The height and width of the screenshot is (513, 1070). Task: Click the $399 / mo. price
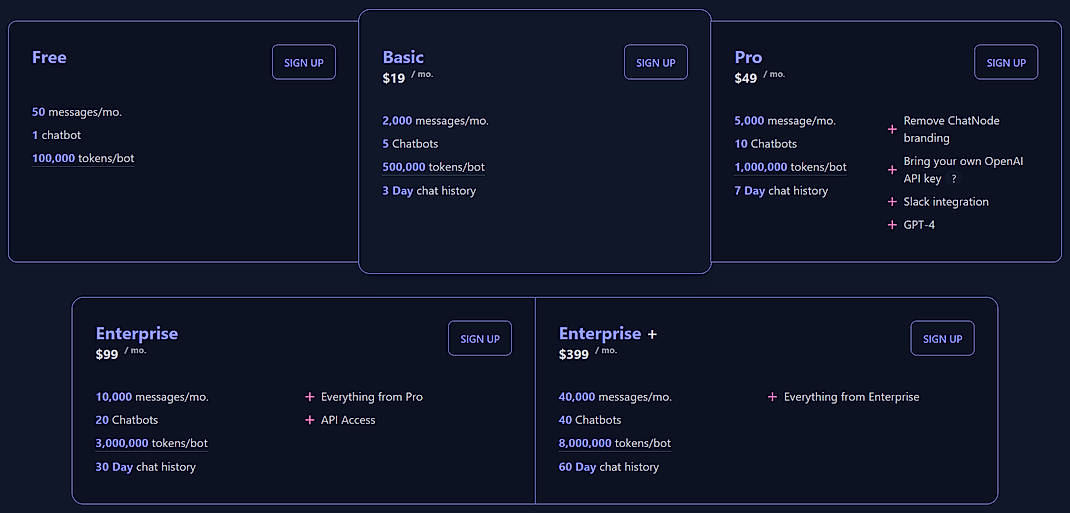pos(588,353)
